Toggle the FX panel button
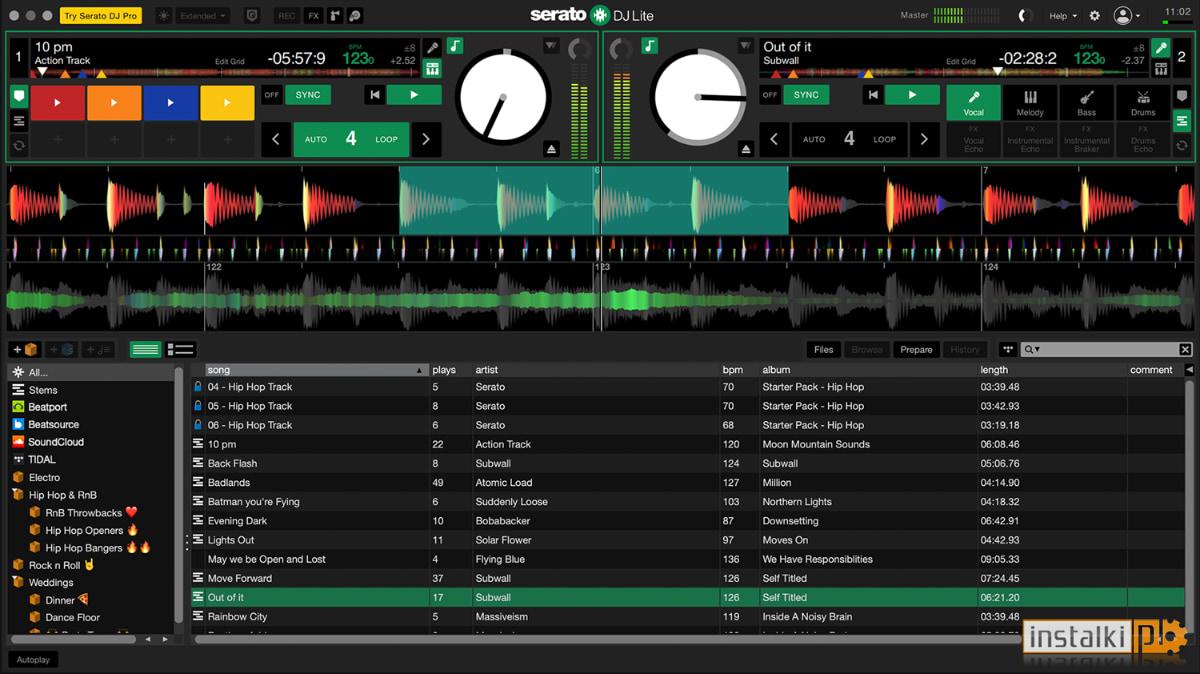 (313, 16)
